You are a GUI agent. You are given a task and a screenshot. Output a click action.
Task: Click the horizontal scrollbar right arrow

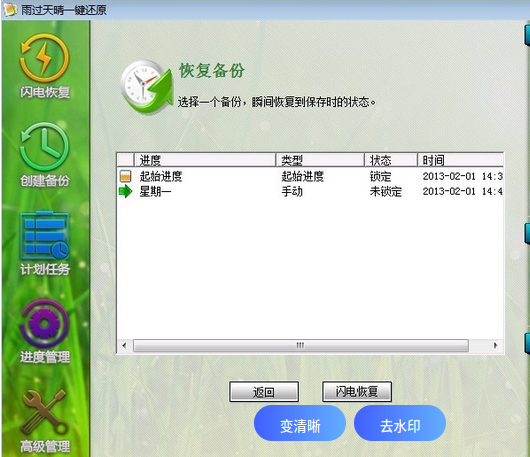click(496, 345)
